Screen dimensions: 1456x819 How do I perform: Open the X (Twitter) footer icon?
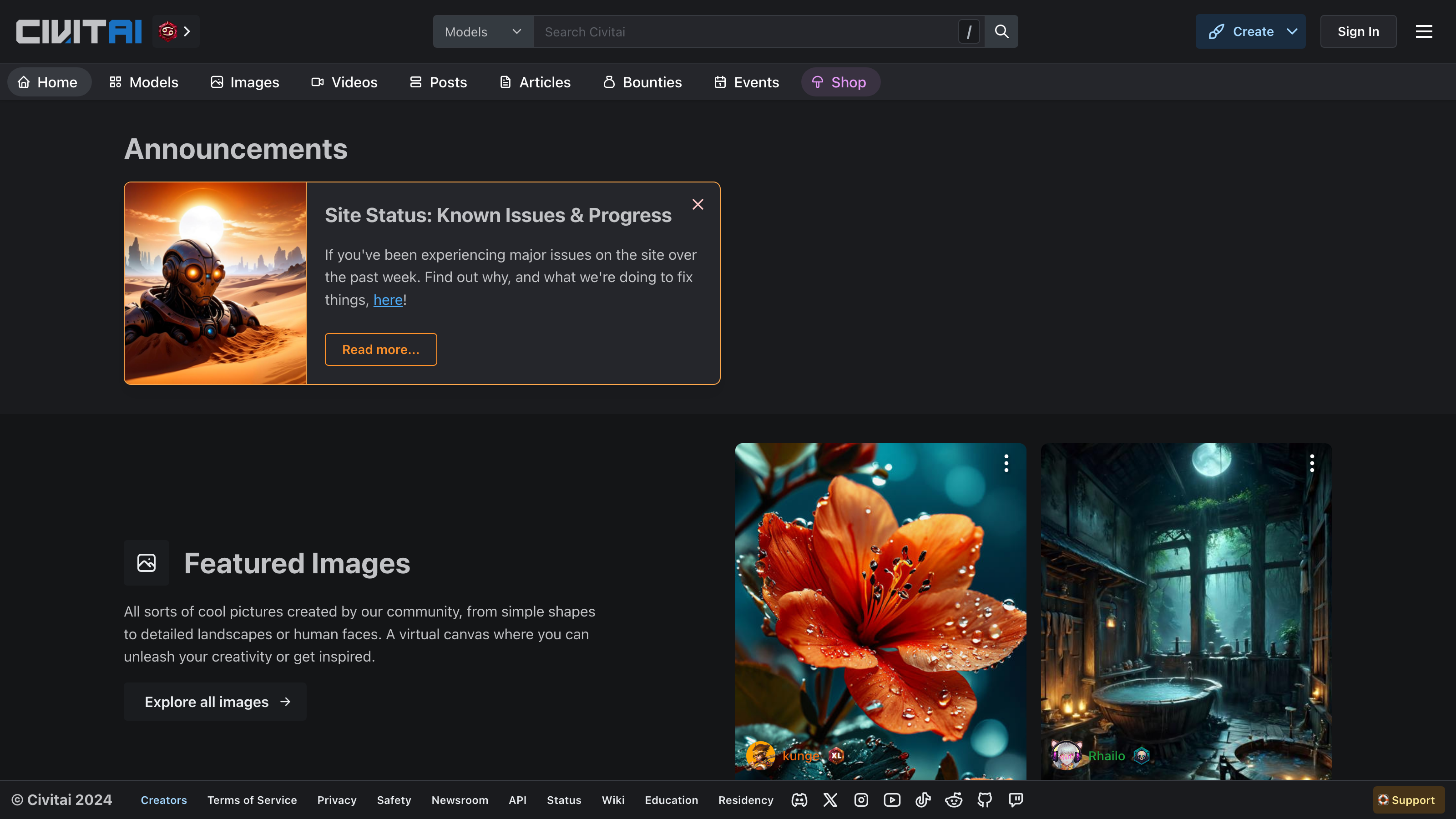coord(830,800)
